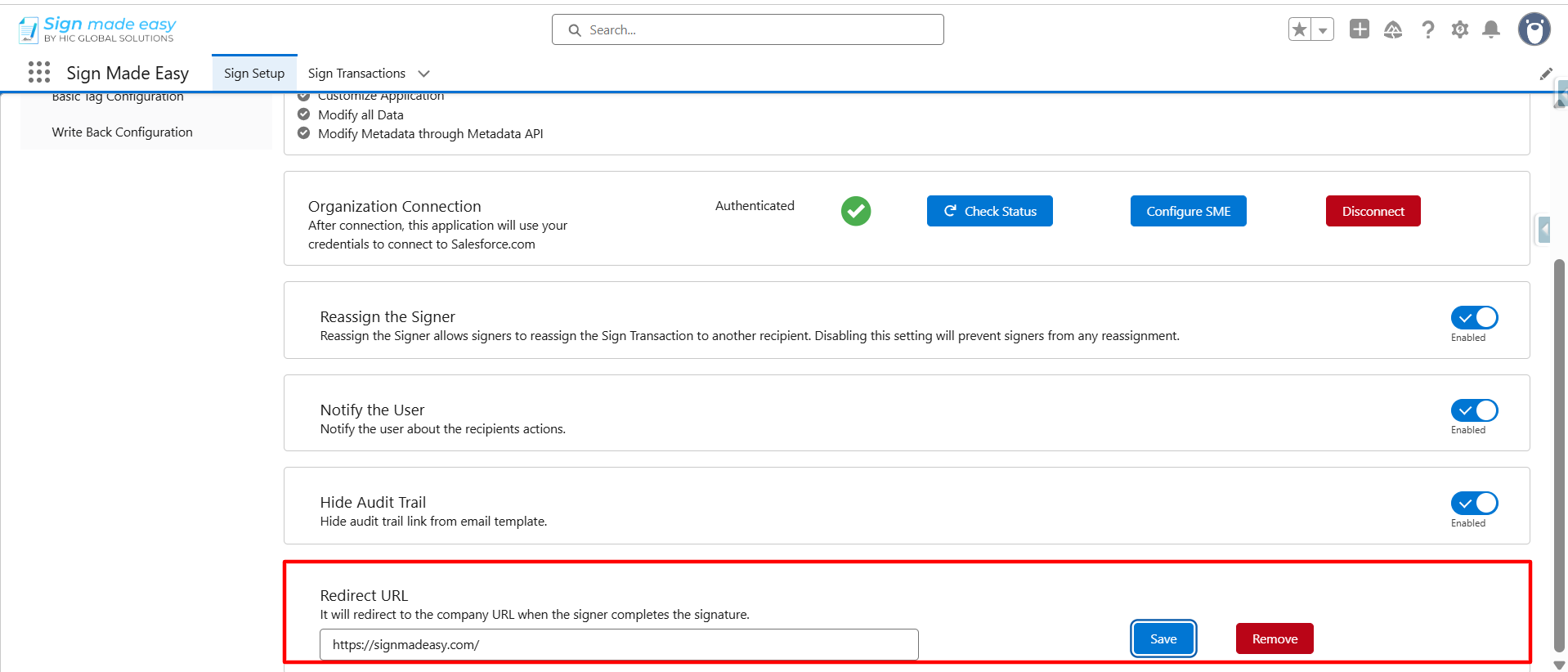This screenshot has height=672, width=1568.
Task: Click the Check Status button
Action: 990,211
